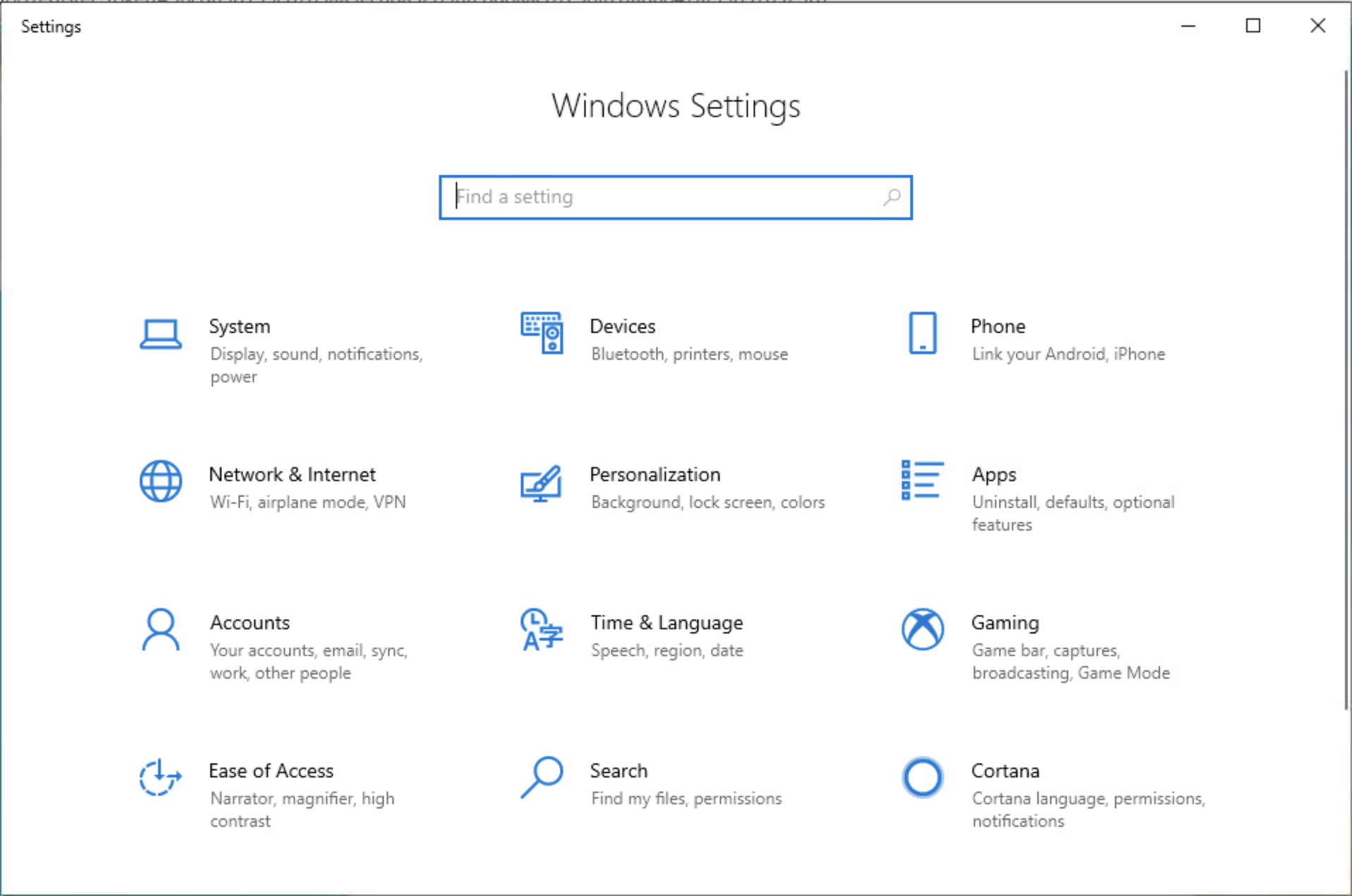This screenshot has width=1352, height=896.
Task: Click the Time & Language icon
Action: point(541,629)
